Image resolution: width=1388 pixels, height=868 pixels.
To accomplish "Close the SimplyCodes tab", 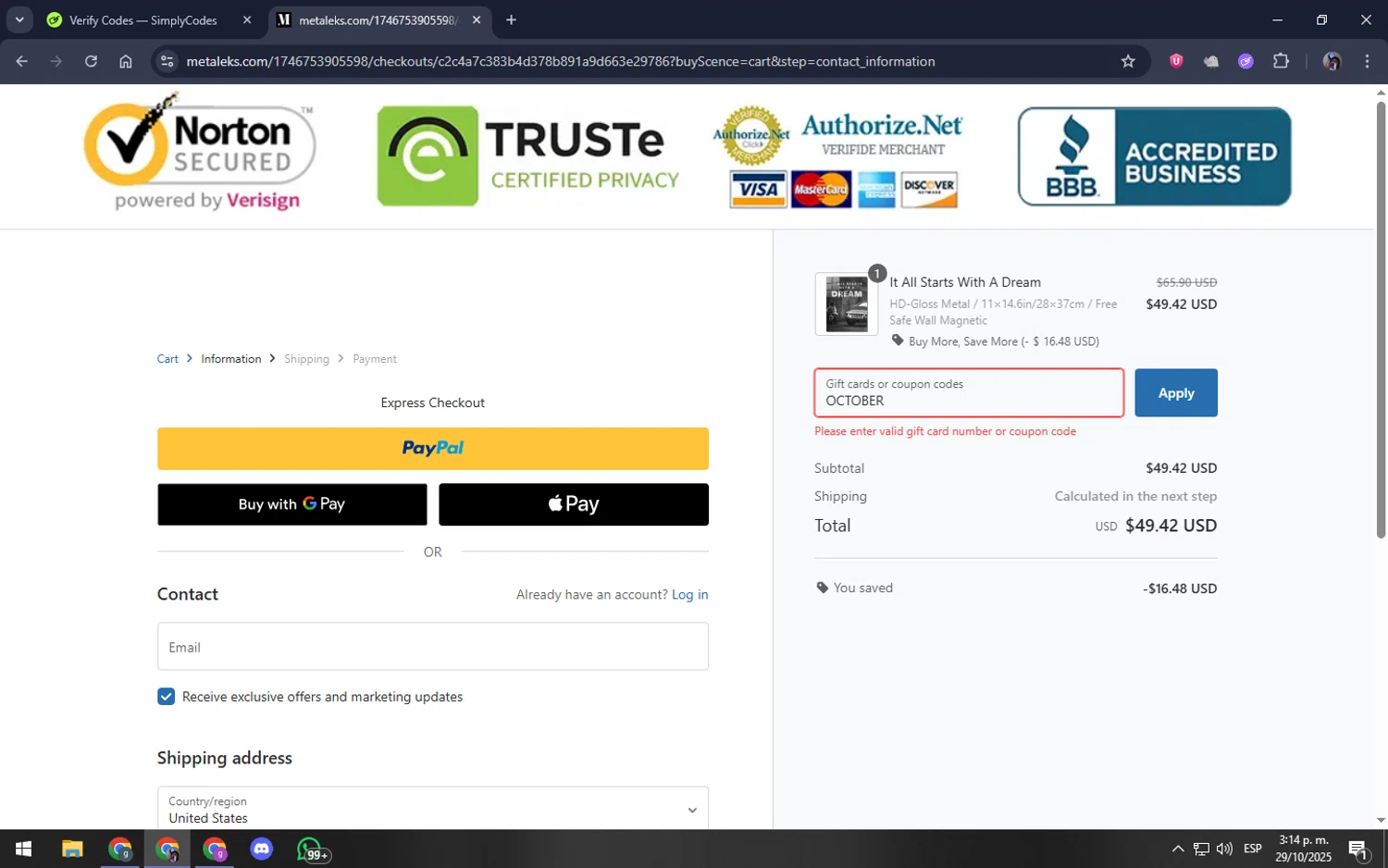I will click(247, 19).
